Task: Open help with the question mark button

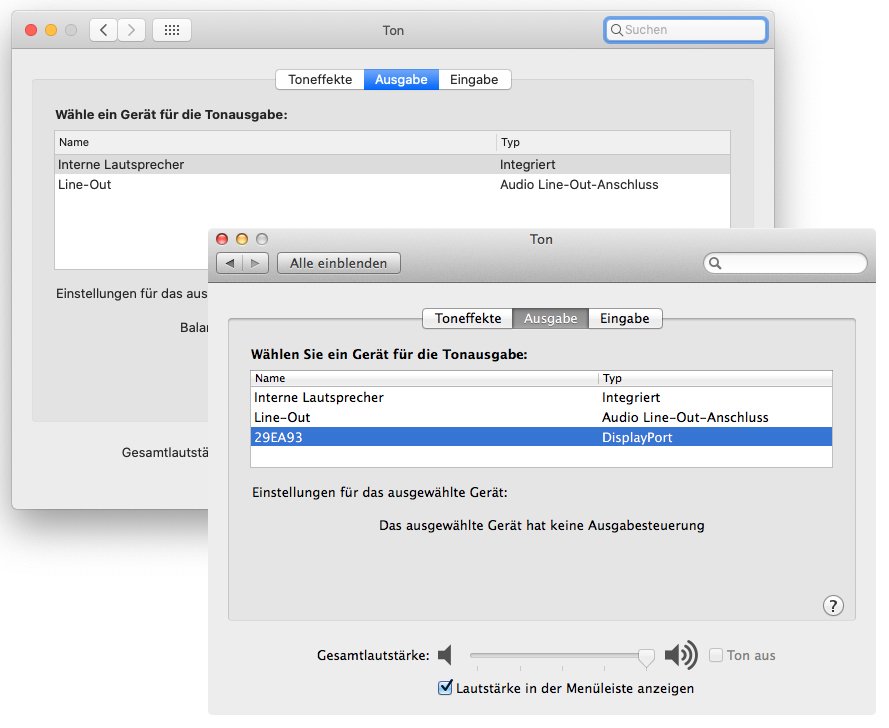Action: 833,606
